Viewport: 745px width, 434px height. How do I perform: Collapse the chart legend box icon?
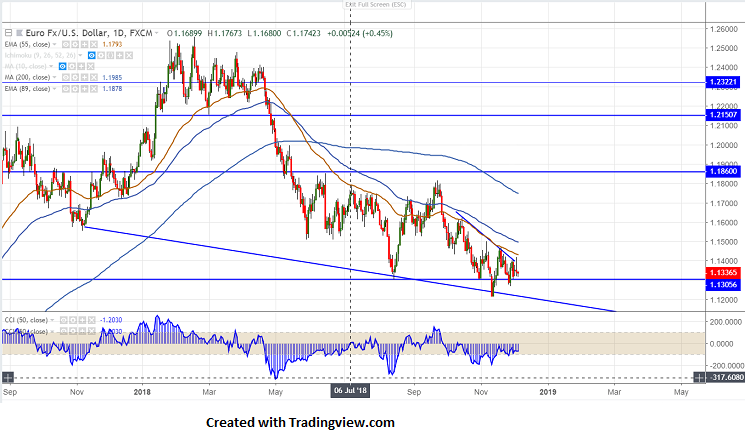[9, 33]
